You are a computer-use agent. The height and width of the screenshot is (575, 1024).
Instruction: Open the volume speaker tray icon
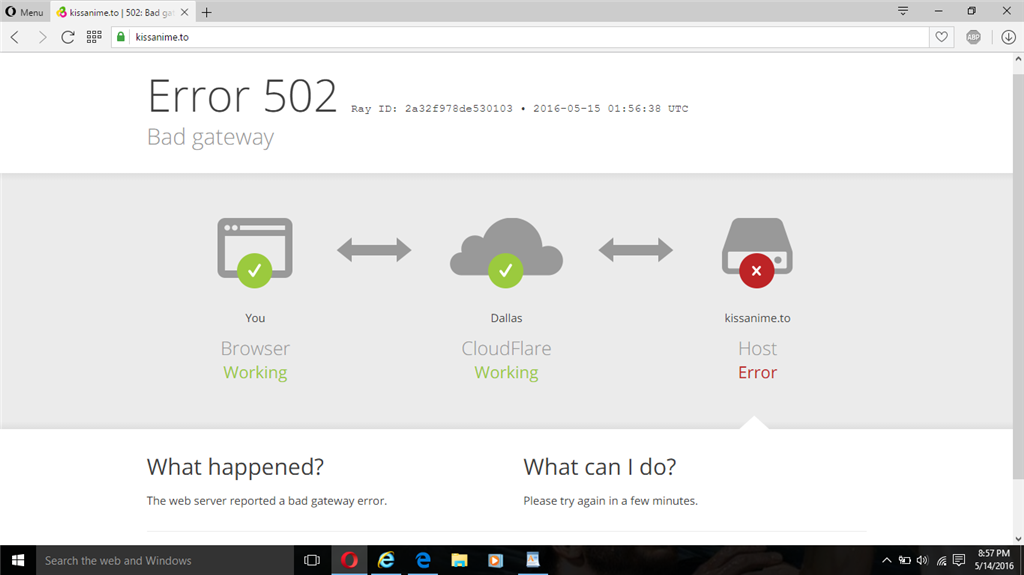point(922,561)
